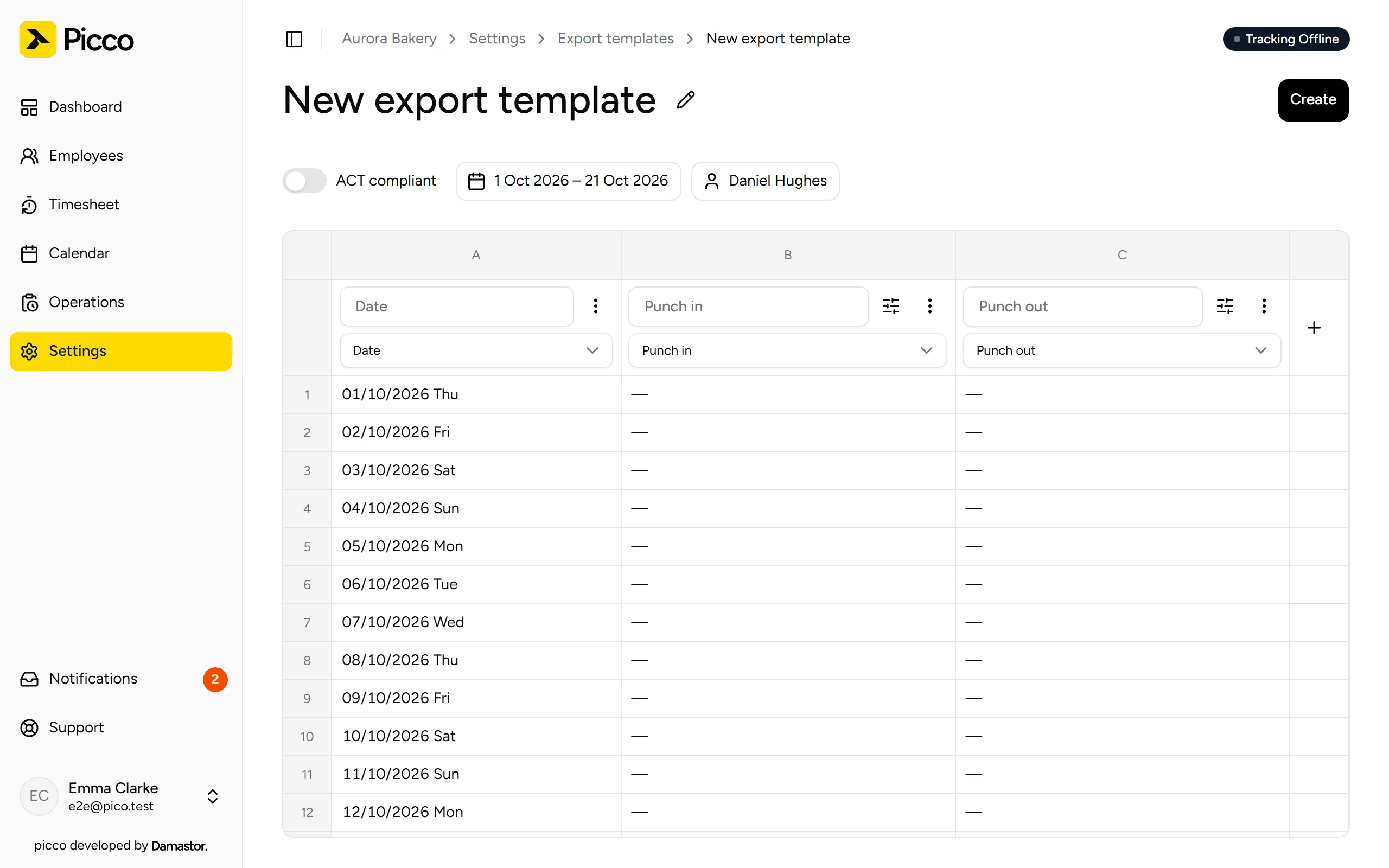
Task: Select column B header
Action: (x=787, y=255)
